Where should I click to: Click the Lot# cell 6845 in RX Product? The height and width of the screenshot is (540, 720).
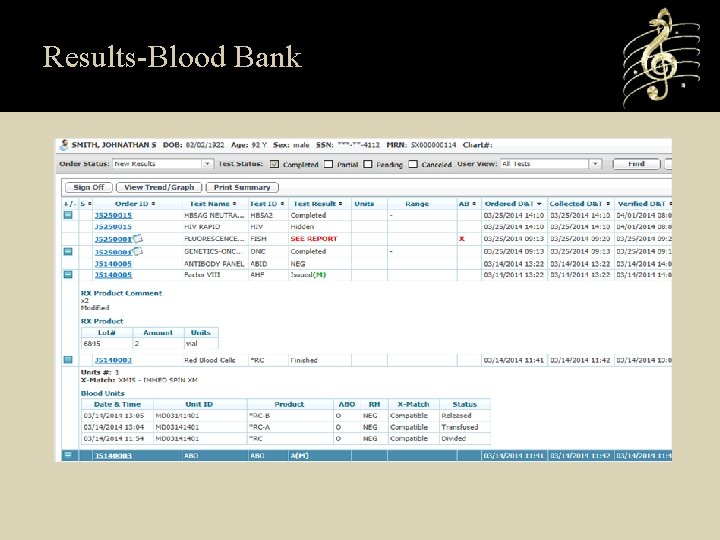coord(107,343)
